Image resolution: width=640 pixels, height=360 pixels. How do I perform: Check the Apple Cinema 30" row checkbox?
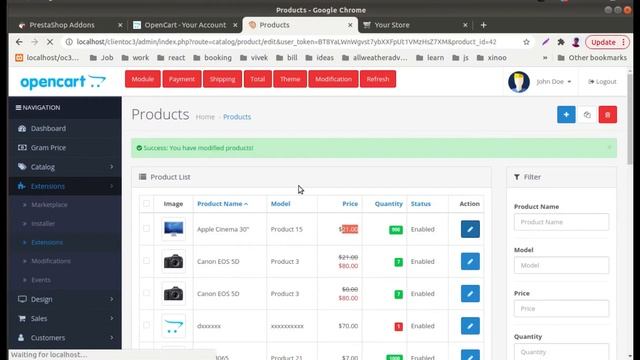tap(146, 229)
